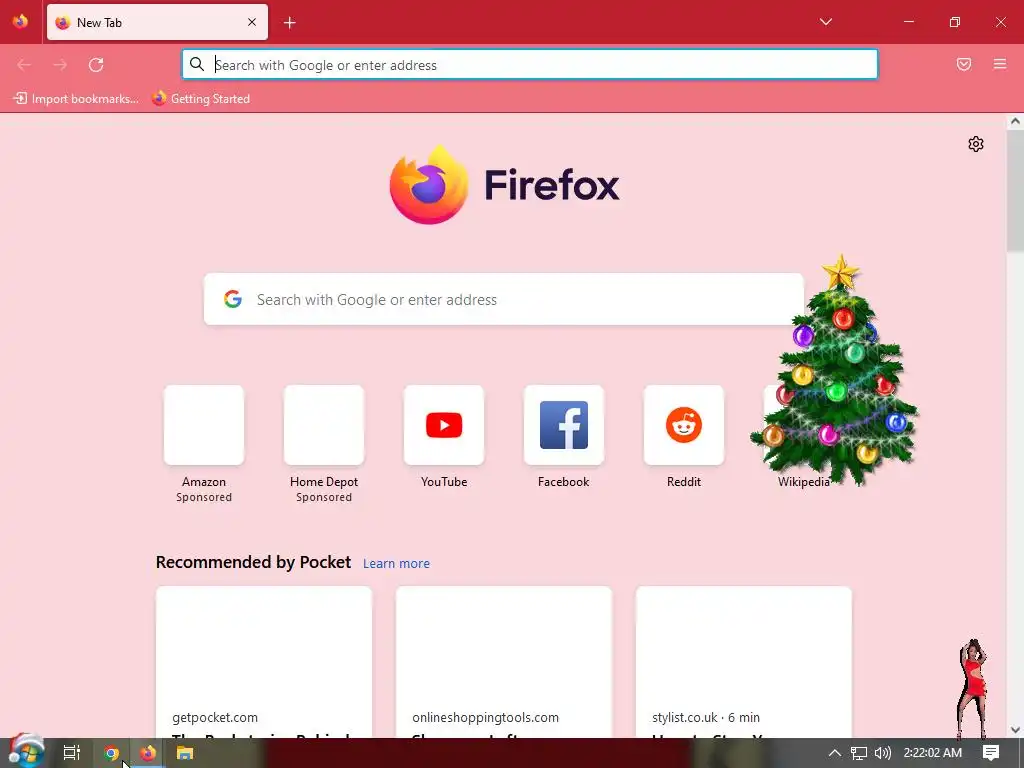
Task: Open new tab personalize gear icon
Action: pos(976,144)
